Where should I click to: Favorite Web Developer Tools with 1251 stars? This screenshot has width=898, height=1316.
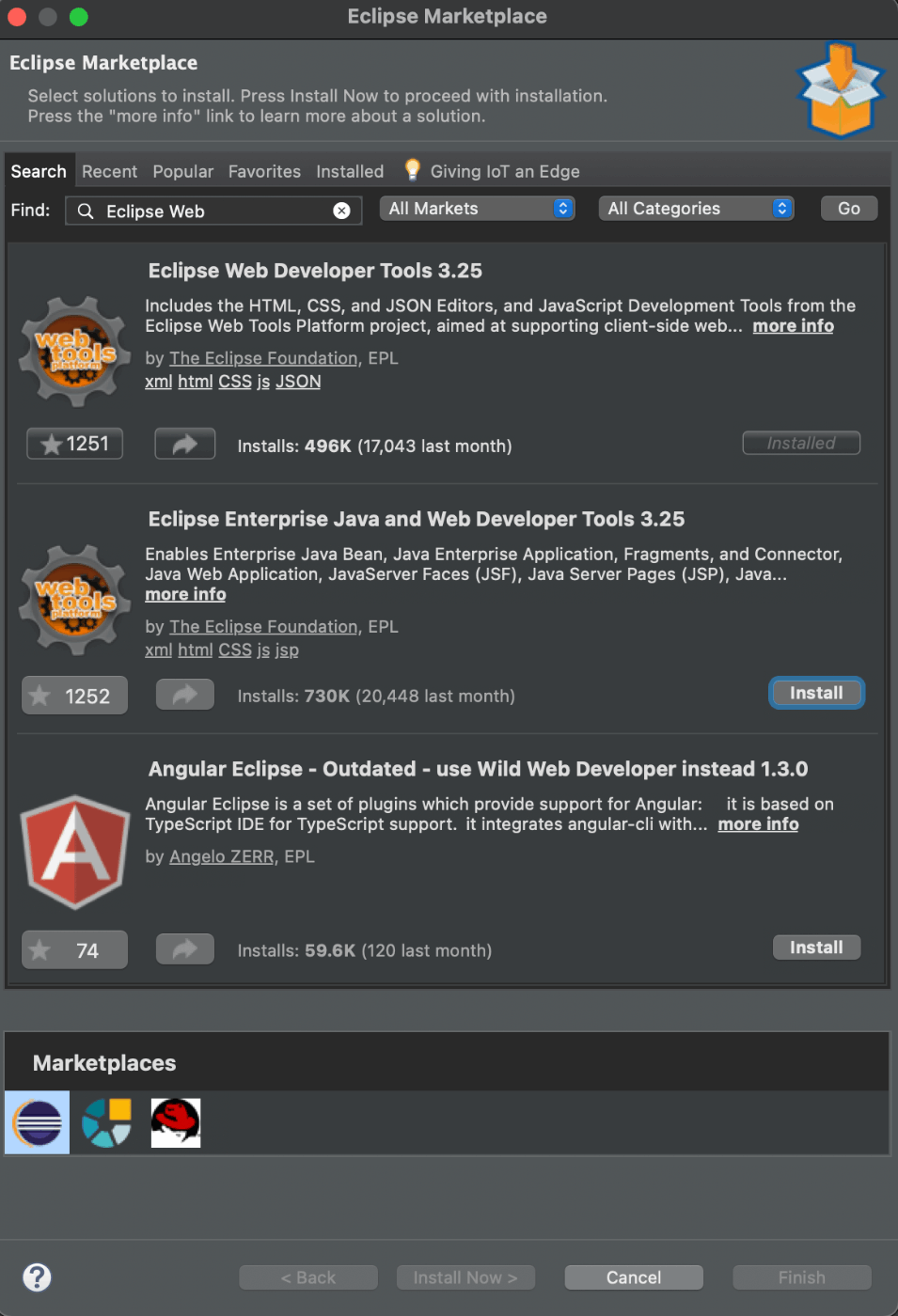[74, 444]
